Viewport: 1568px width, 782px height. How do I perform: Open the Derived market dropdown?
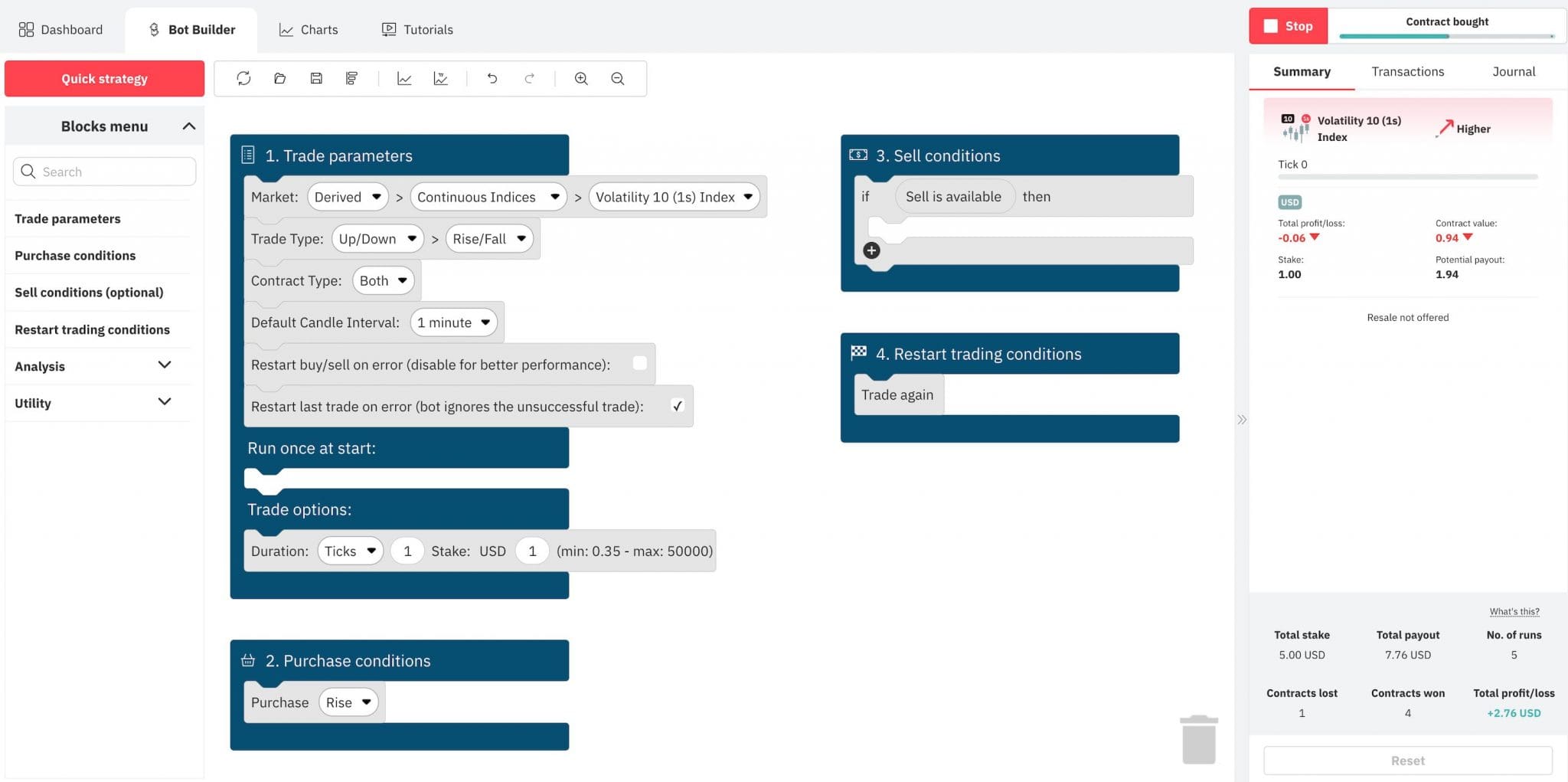[x=348, y=197]
